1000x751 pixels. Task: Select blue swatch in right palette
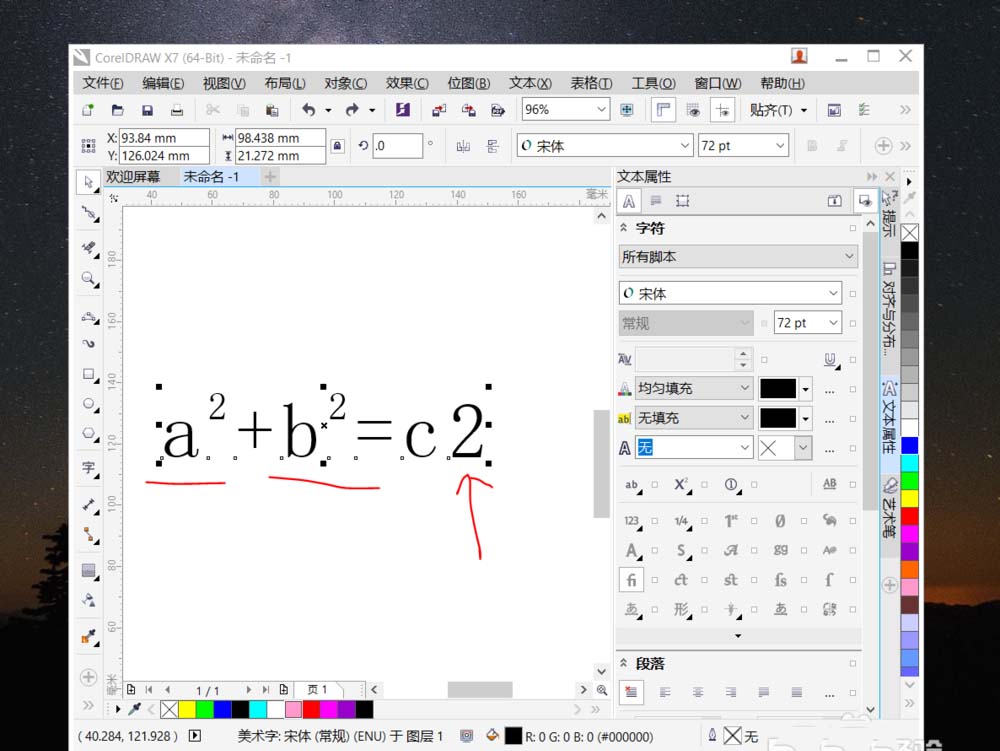coord(909,445)
